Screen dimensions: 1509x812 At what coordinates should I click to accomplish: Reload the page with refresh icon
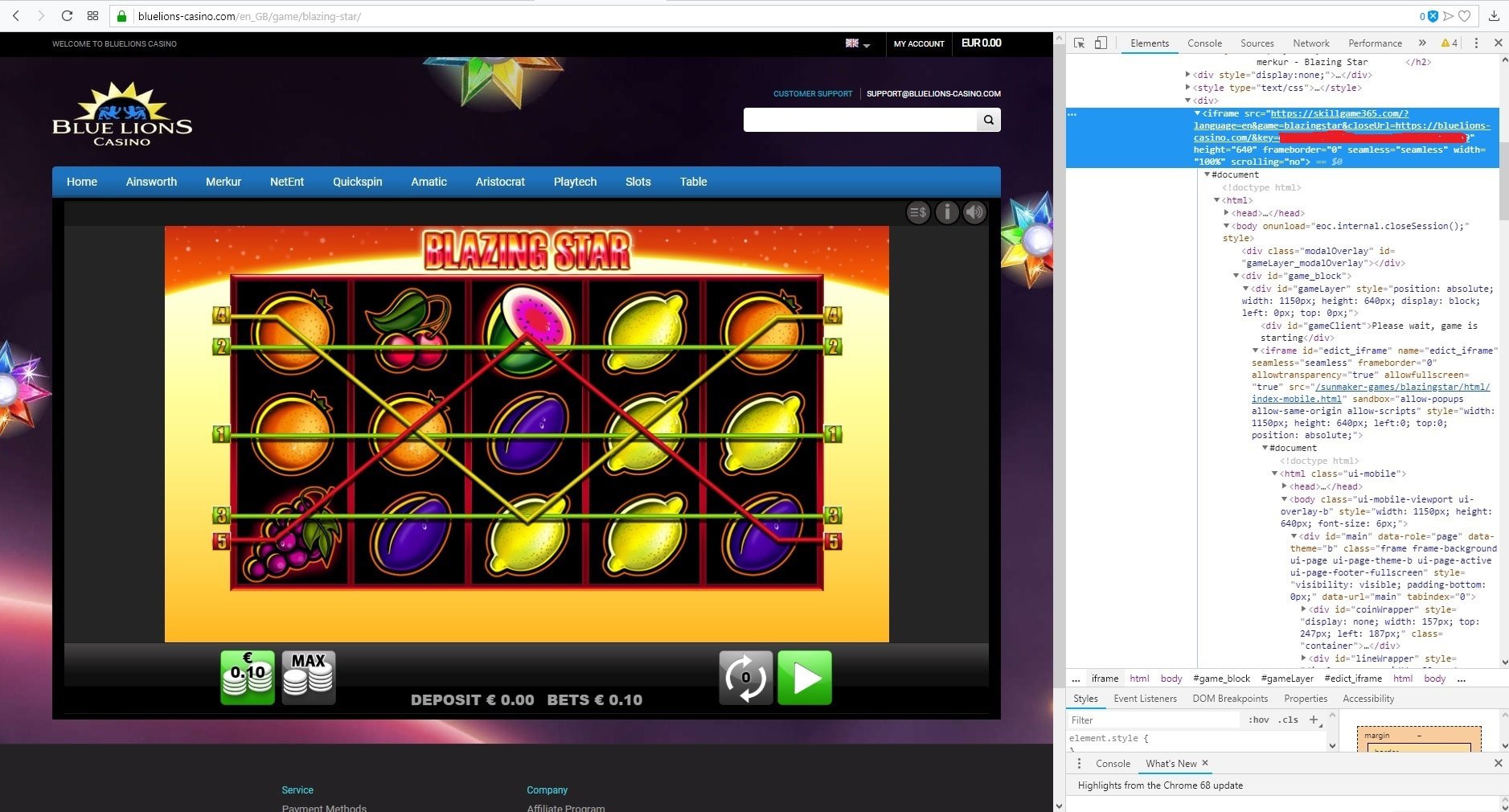tap(67, 16)
